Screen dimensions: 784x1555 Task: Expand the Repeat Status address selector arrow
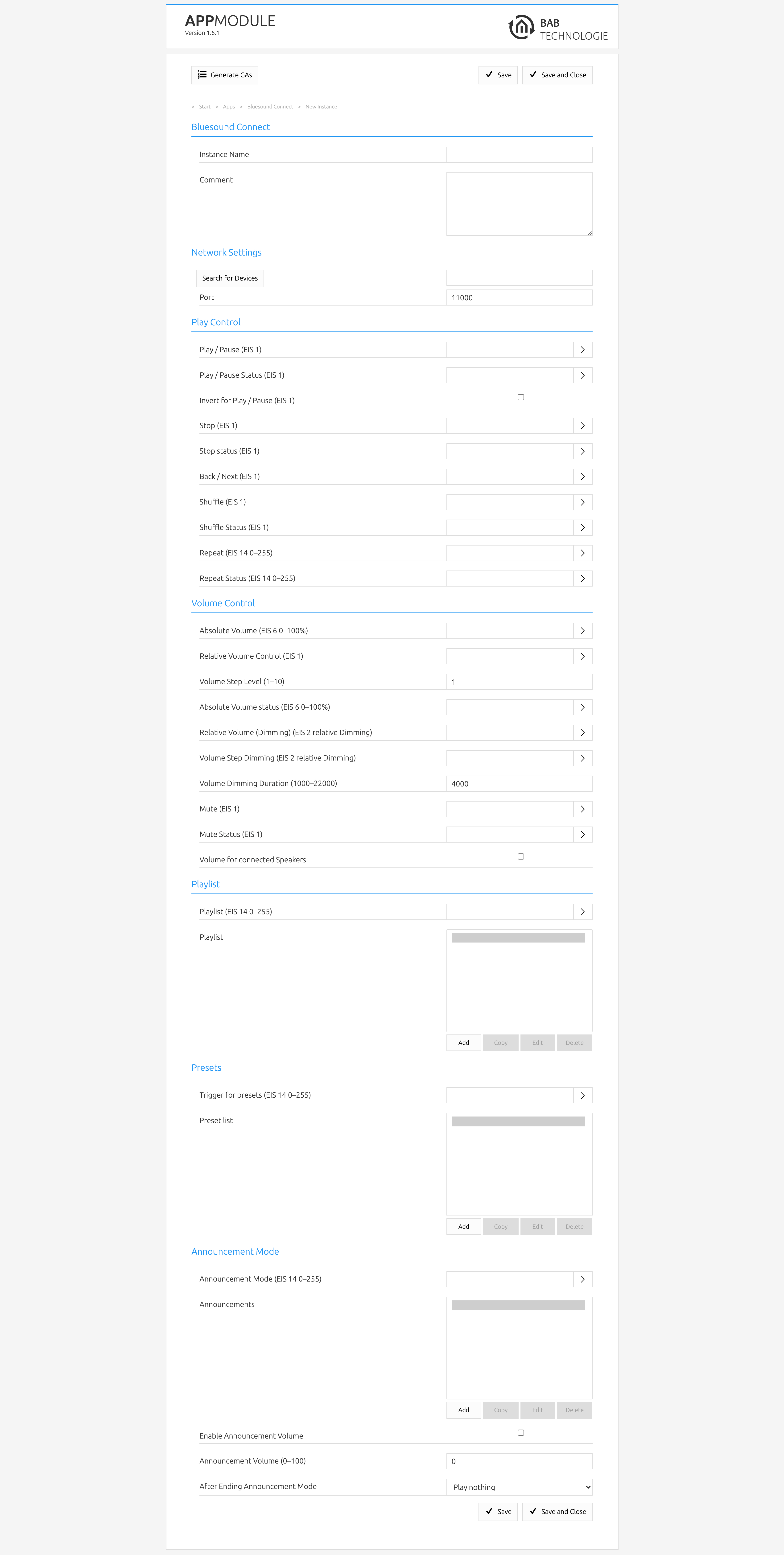tap(582, 578)
